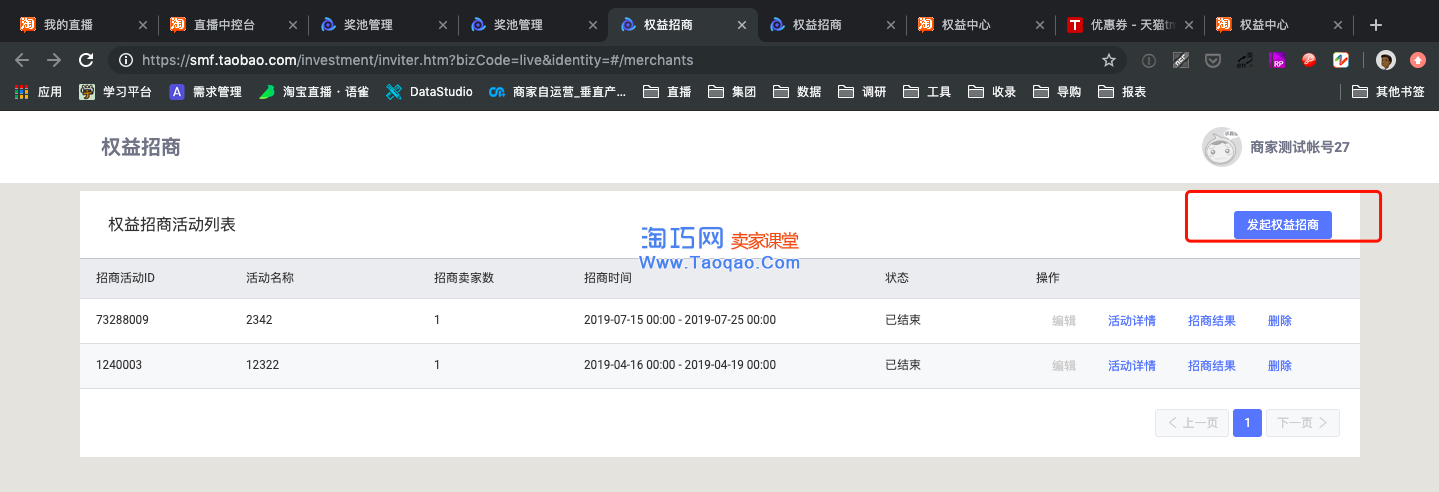1439x492 pixels.
Task: Click the 上一页 pagination button
Action: [1192, 423]
